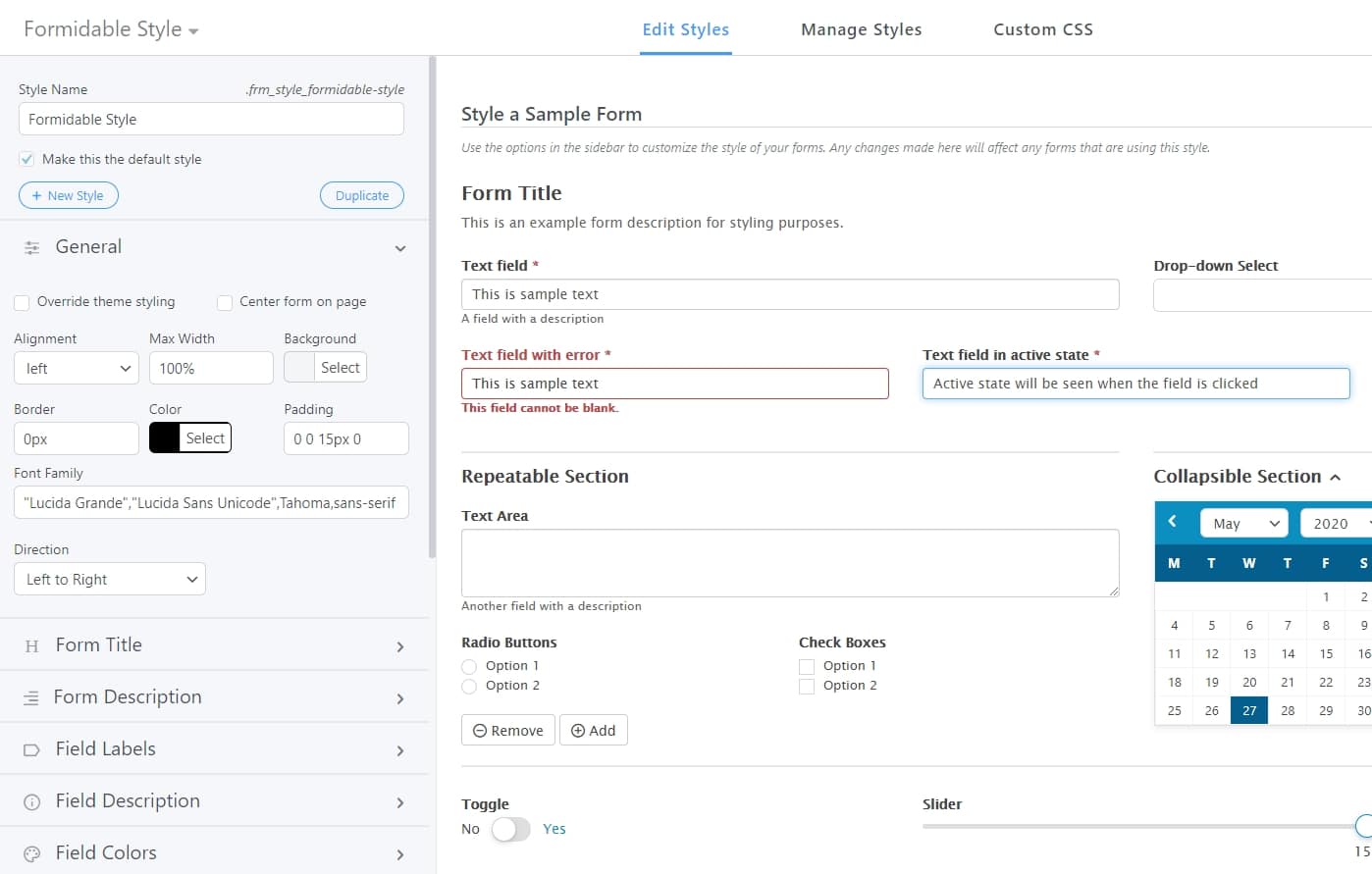Check Check Boxes Option 2
1372x874 pixels.
(x=807, y=687)
